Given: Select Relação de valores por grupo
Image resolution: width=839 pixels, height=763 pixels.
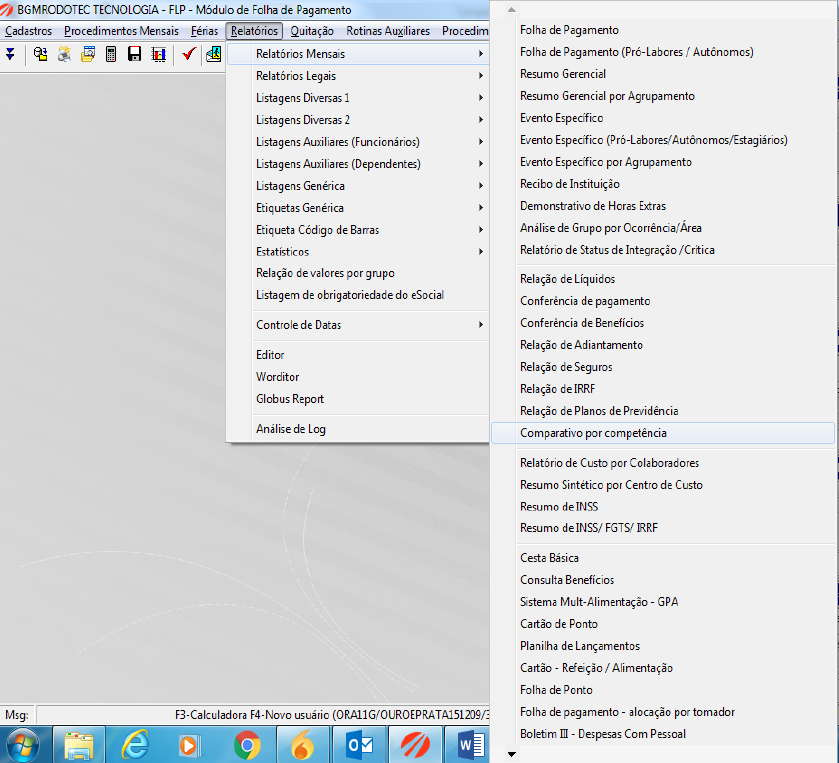Looking at the screenshot, I should 325,273.
